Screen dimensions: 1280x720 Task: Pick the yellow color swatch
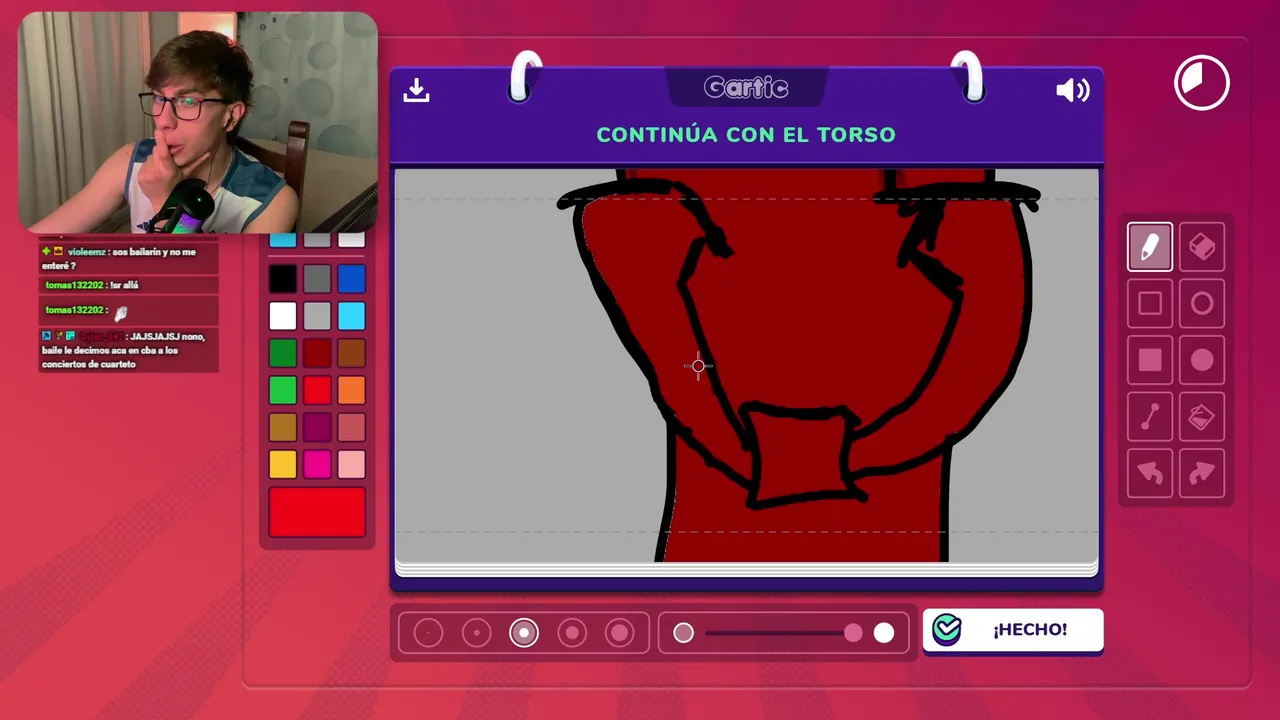(283, 464)
